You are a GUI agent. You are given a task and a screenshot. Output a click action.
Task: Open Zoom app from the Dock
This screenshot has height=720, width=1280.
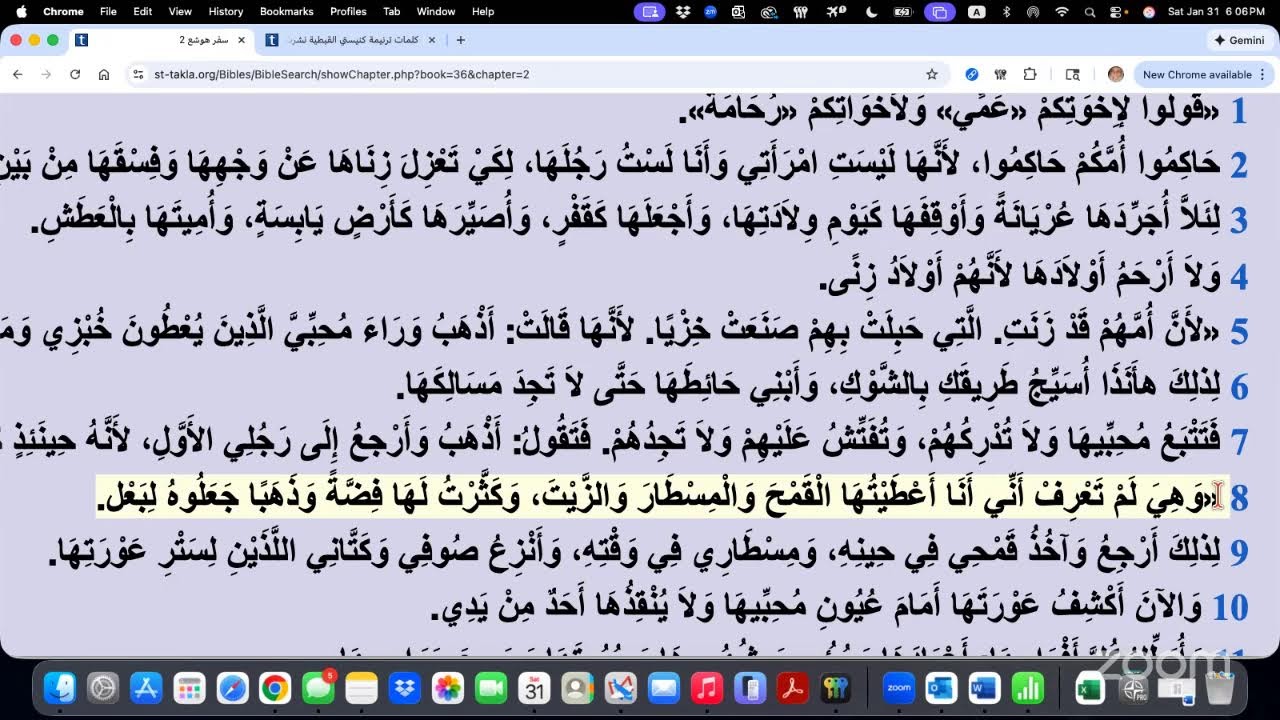[898, 688]
